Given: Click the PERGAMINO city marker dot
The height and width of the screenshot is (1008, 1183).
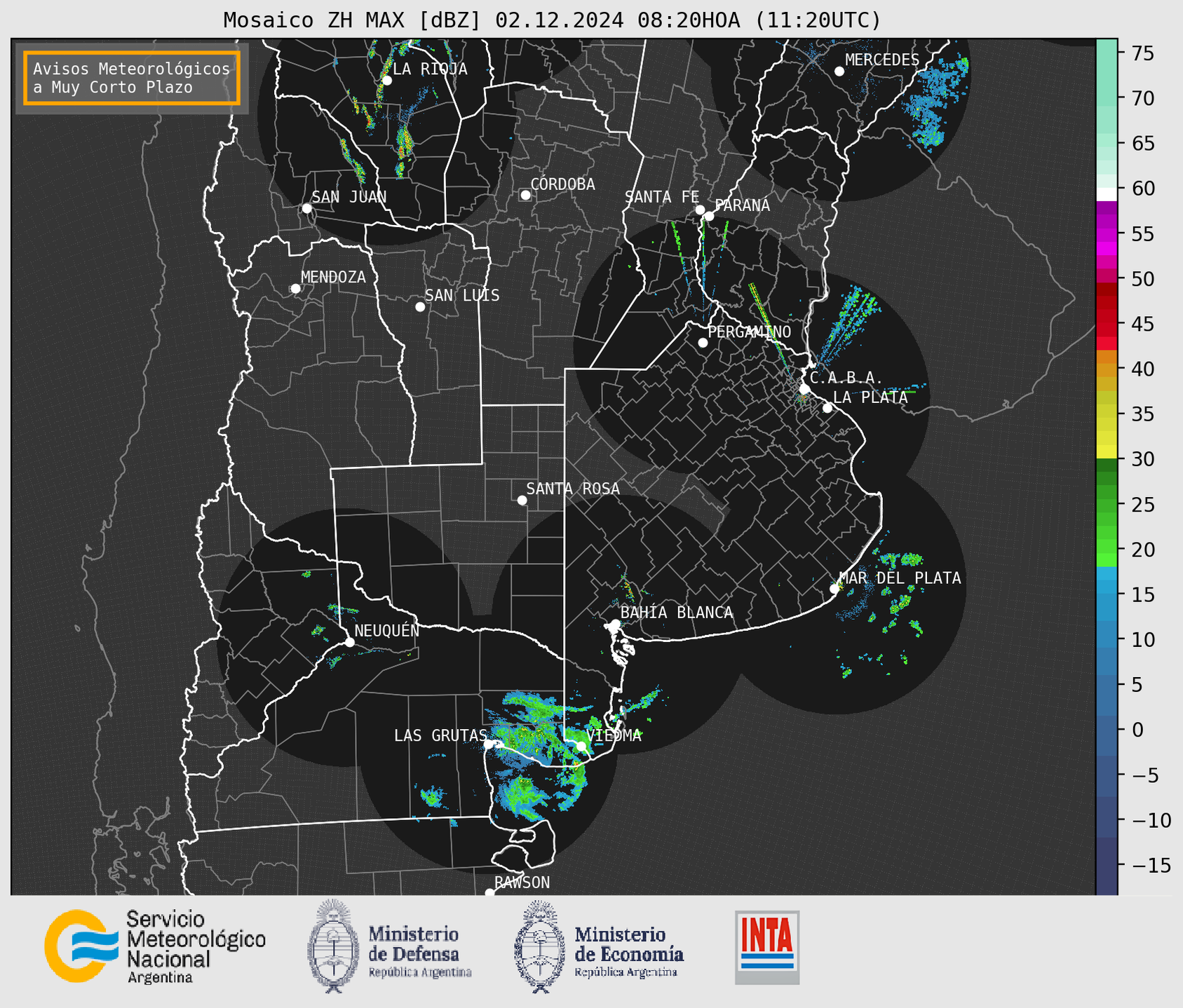Looking at the screenshot, I should (x=703, y=343).
